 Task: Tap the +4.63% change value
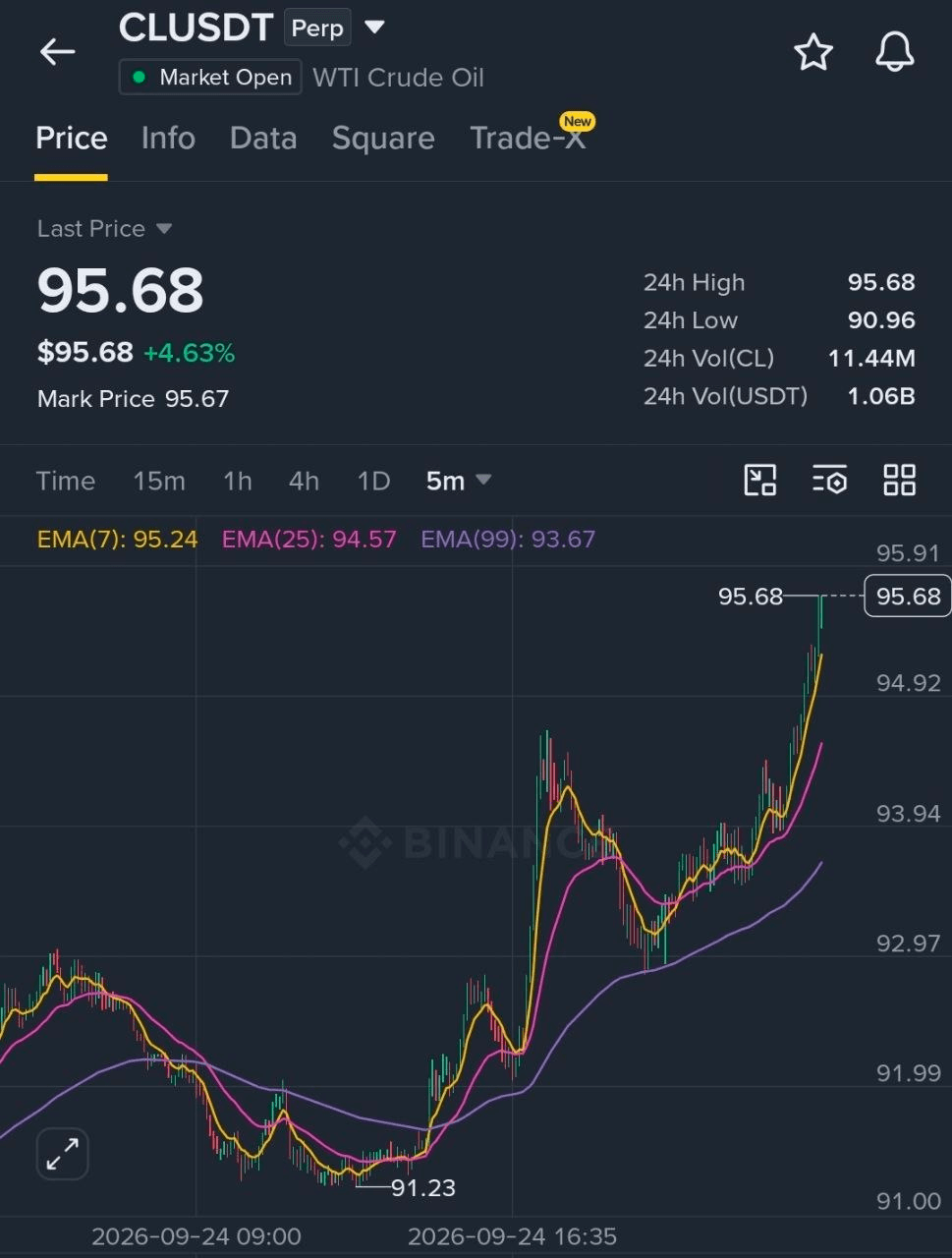[x=189, y=353]
